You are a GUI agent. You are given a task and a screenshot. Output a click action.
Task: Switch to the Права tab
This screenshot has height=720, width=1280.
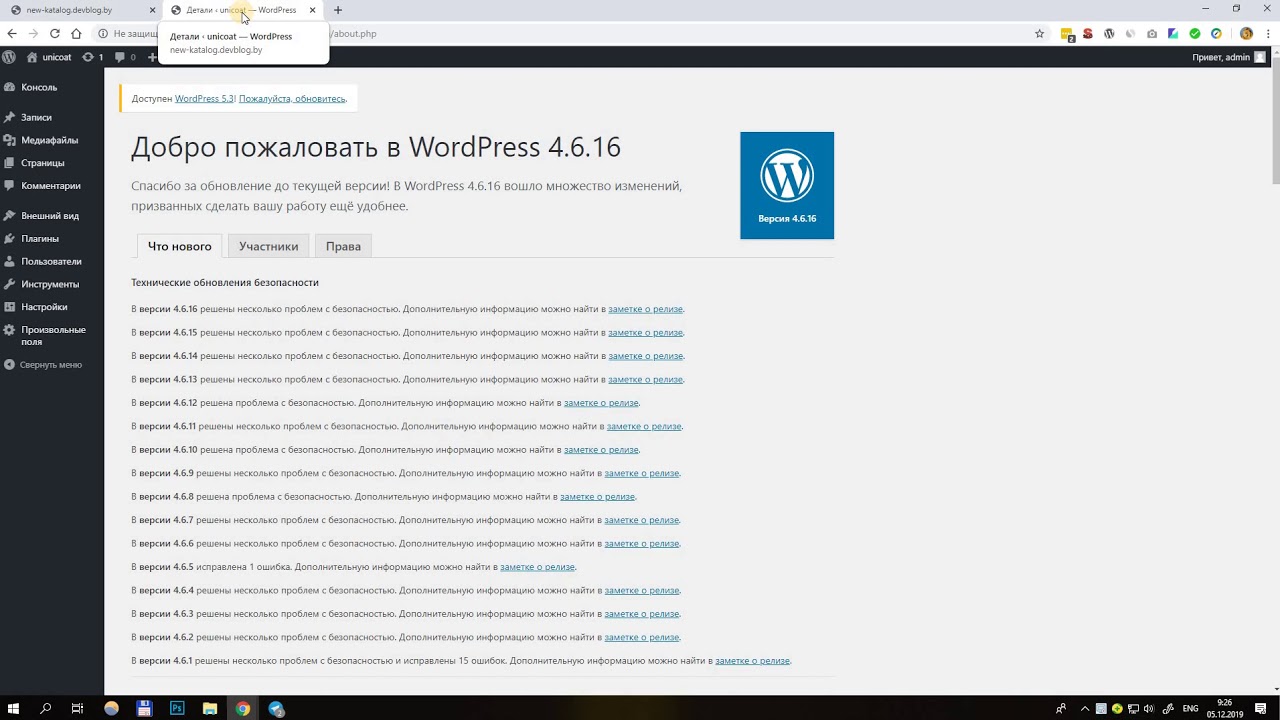343,246
